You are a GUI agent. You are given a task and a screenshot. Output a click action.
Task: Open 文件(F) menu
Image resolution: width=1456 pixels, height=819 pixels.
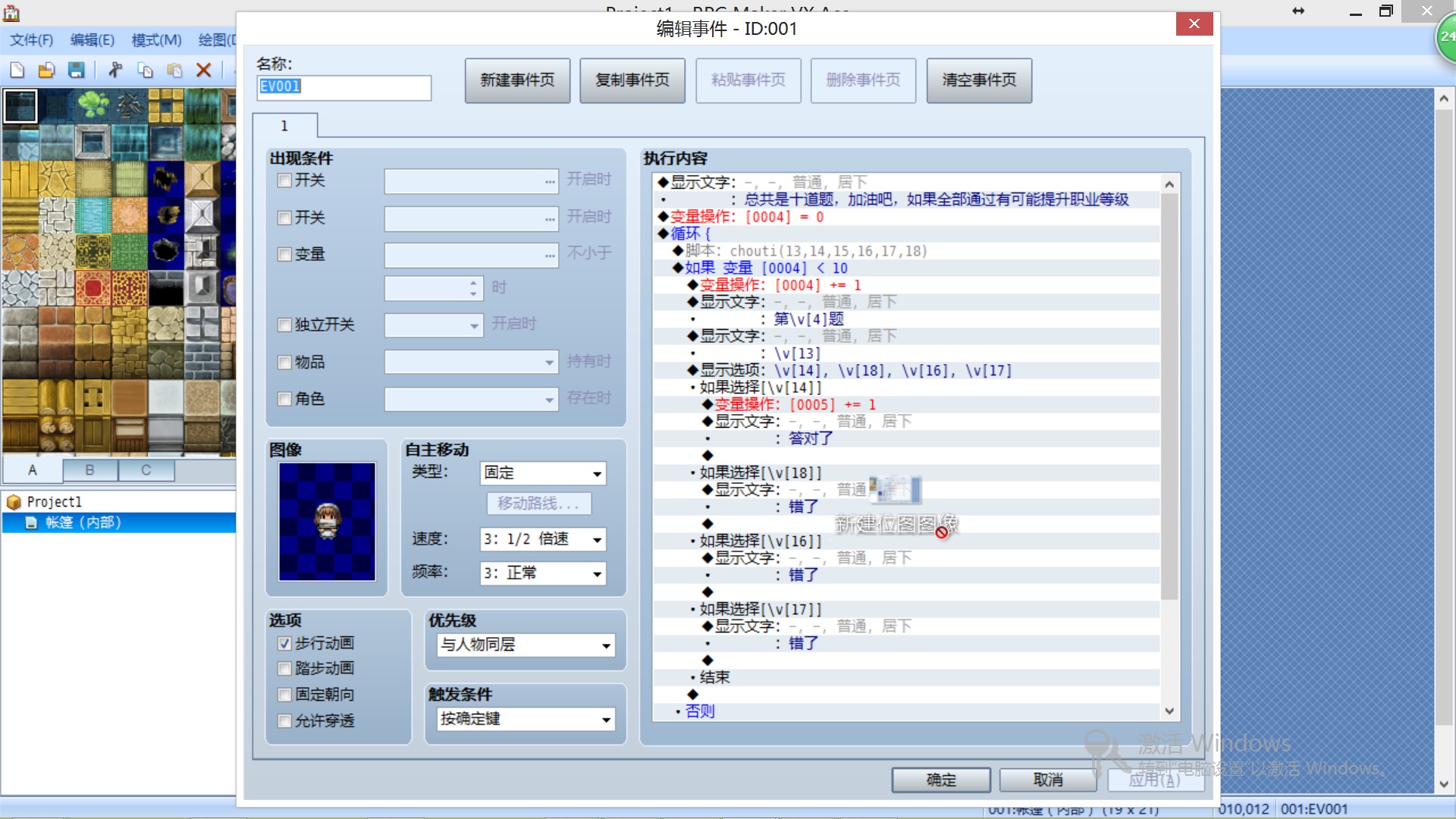tap(31, 40)
